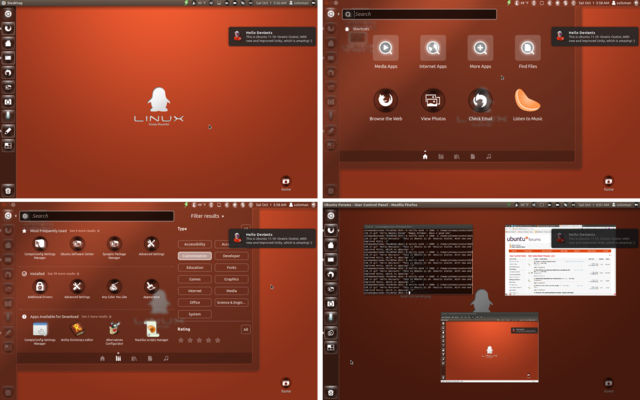Select Home lens tab in Shortcuts Dash
640x400 pixels.
(x=425, y=156)
